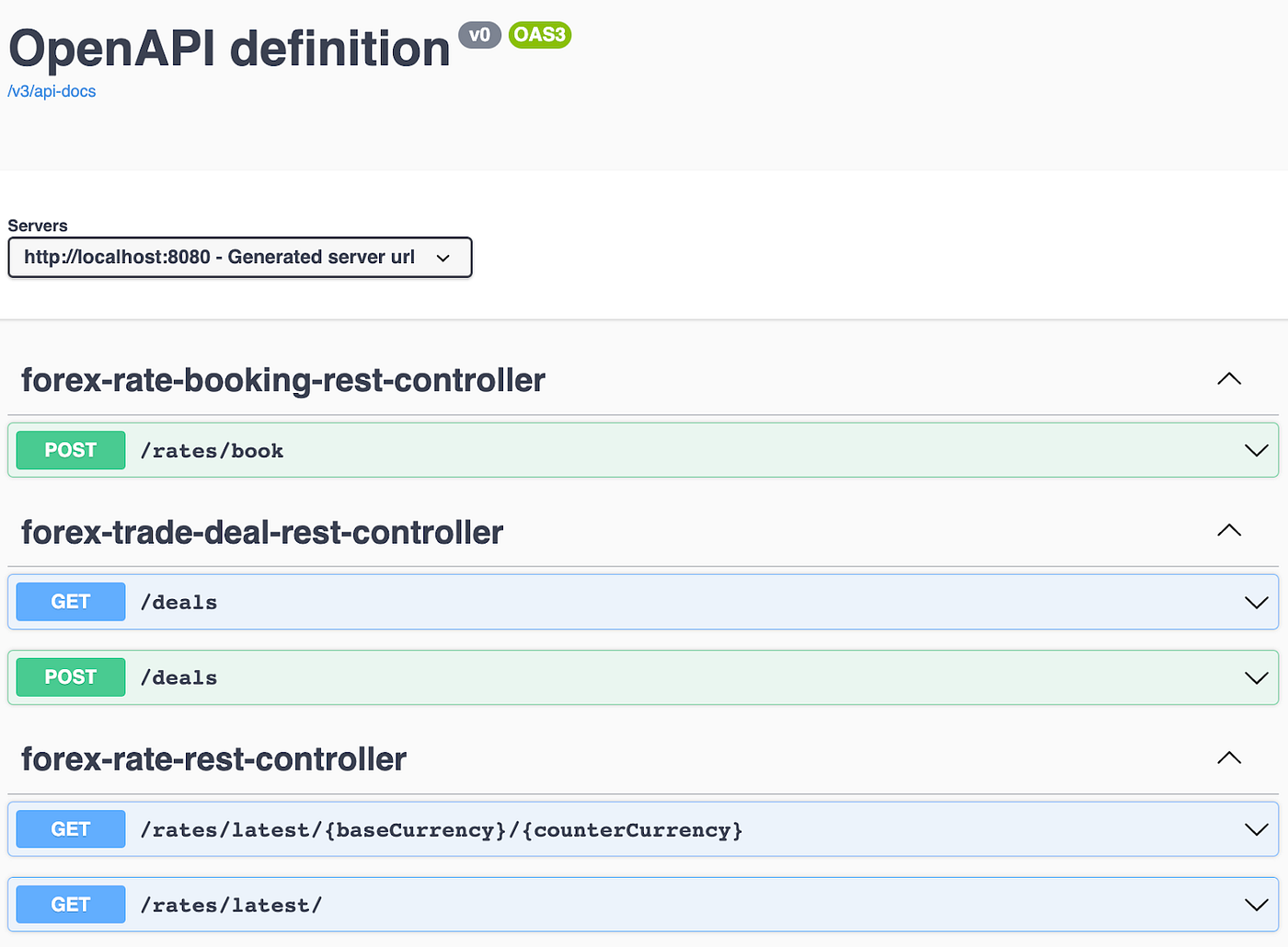
Task: Collapse forex-trade-deal-rest-controller section arrow
Action: (1229, 531)
